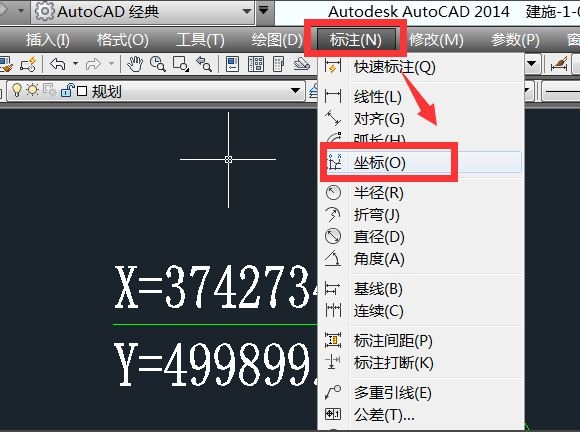Open the Properties palette icon
Viewport: 580px width, 432px height.
click(x=232, y=64)
